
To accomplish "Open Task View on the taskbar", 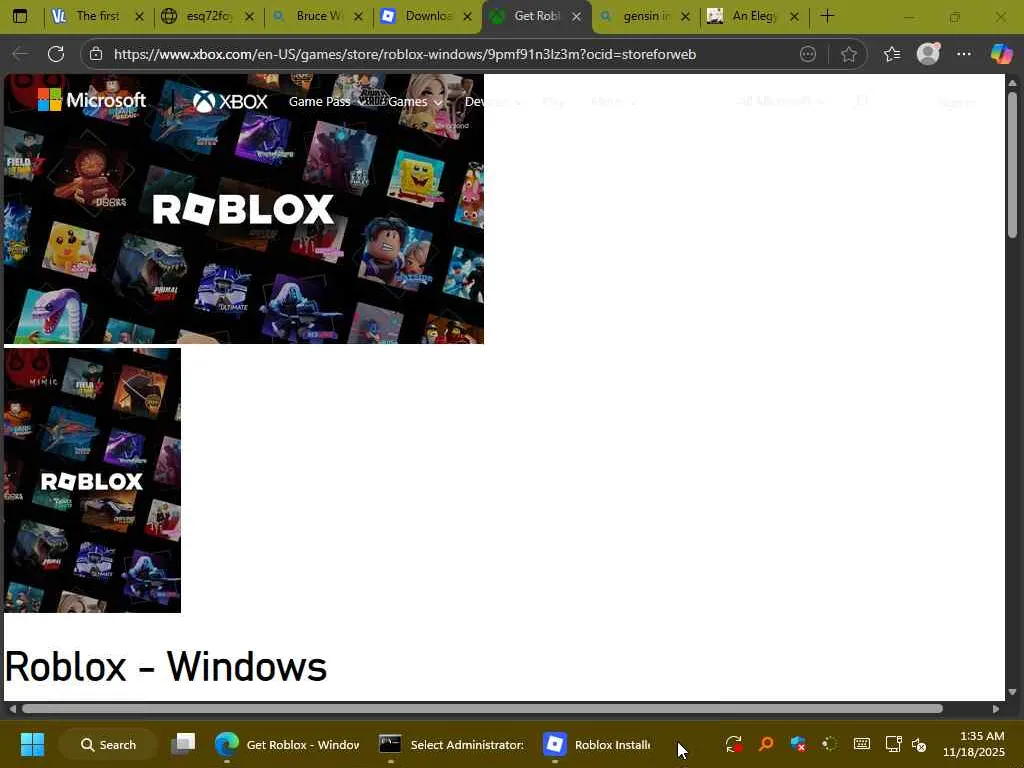I will (183, 744).
